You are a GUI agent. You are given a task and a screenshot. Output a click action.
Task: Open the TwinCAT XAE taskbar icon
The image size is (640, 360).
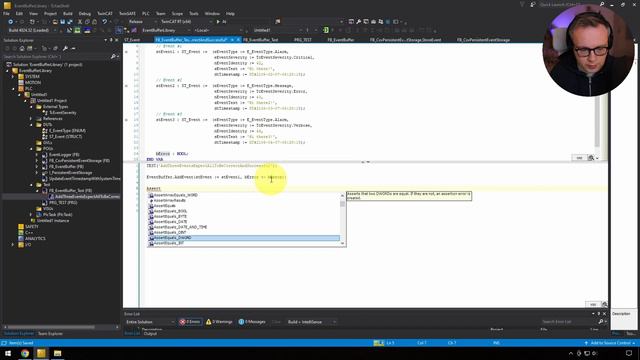coord(41,353)
